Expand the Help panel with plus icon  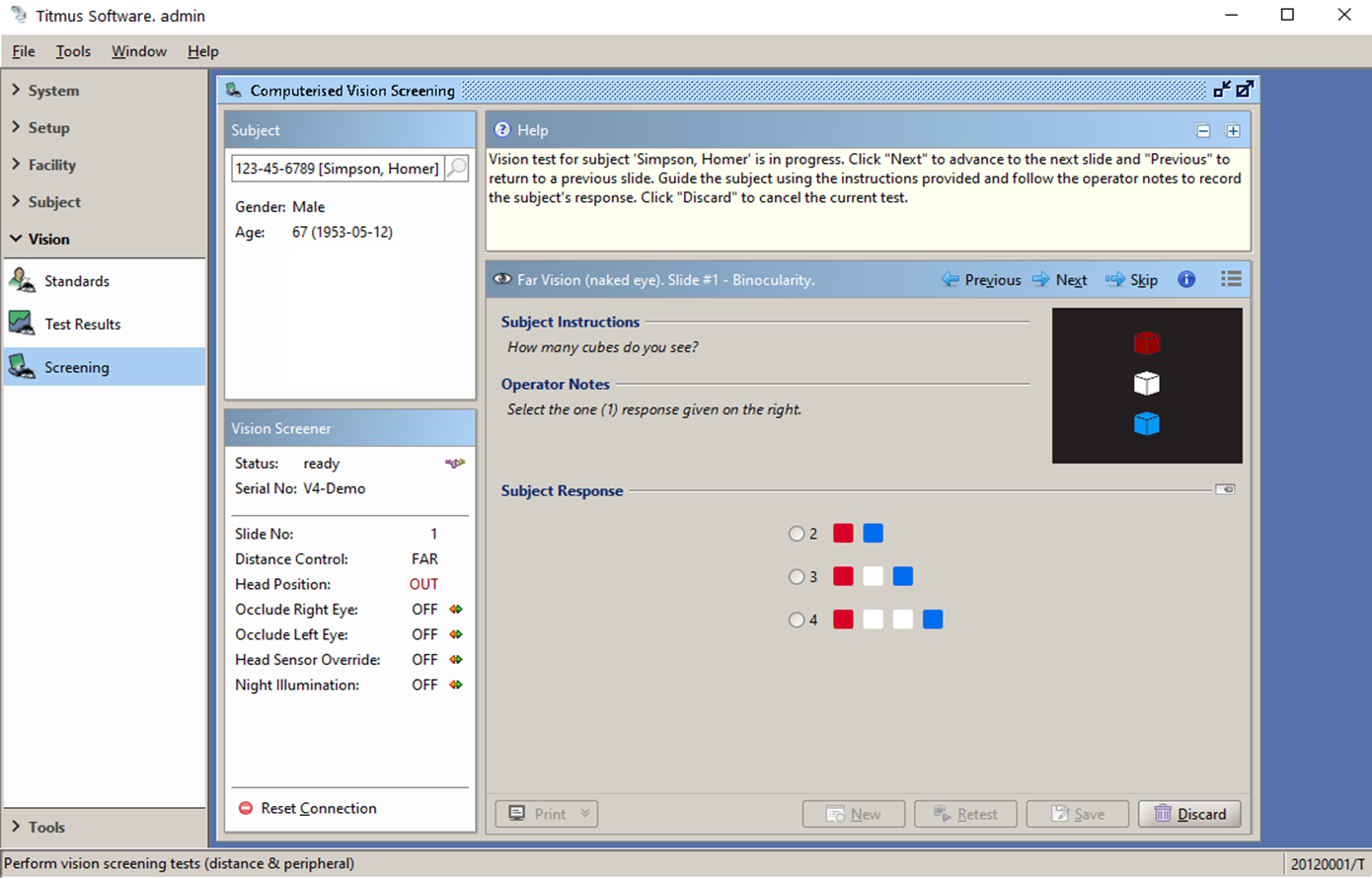(x=1233, y=131)
